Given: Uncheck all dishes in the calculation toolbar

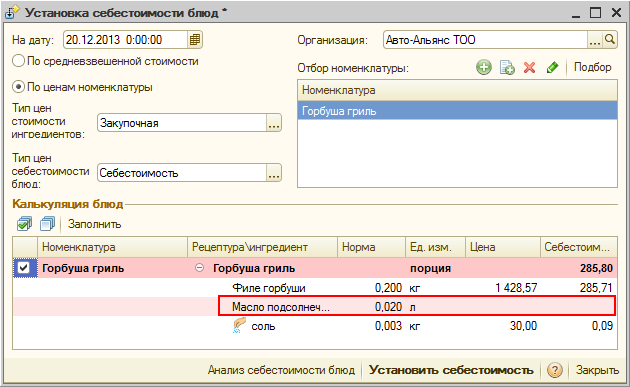Looking at the screenshot, I should tap(47, 224).
